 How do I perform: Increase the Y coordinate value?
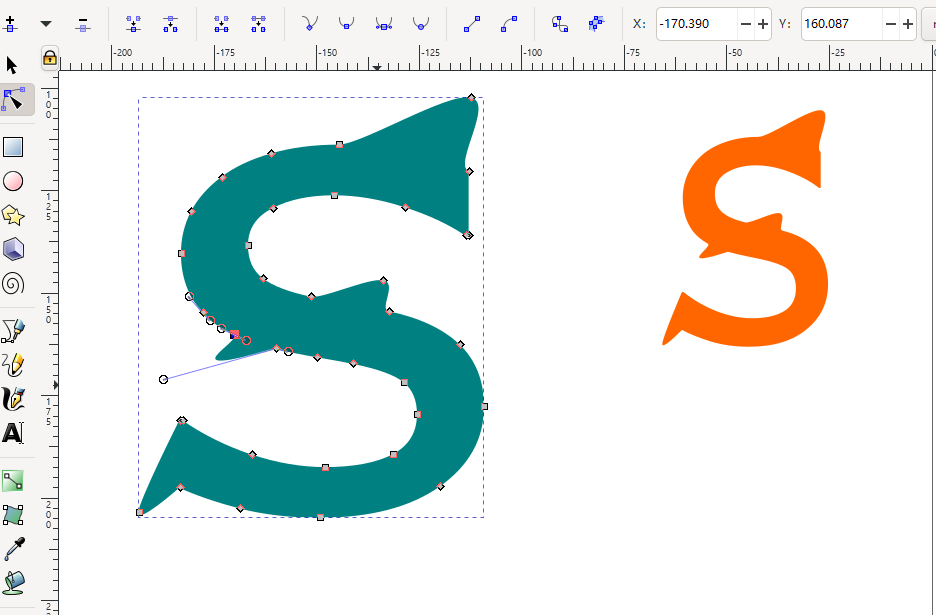pyautogui.click(x=908, y=24)
